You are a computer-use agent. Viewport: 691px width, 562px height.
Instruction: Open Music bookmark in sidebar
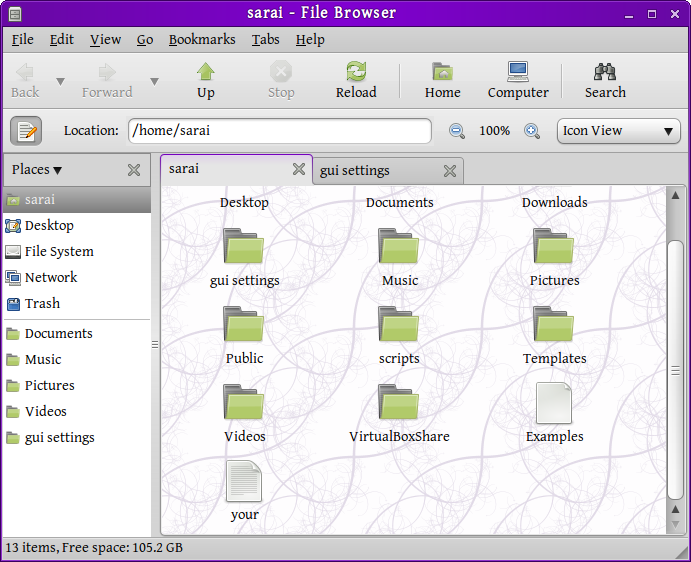pos(77,360)
